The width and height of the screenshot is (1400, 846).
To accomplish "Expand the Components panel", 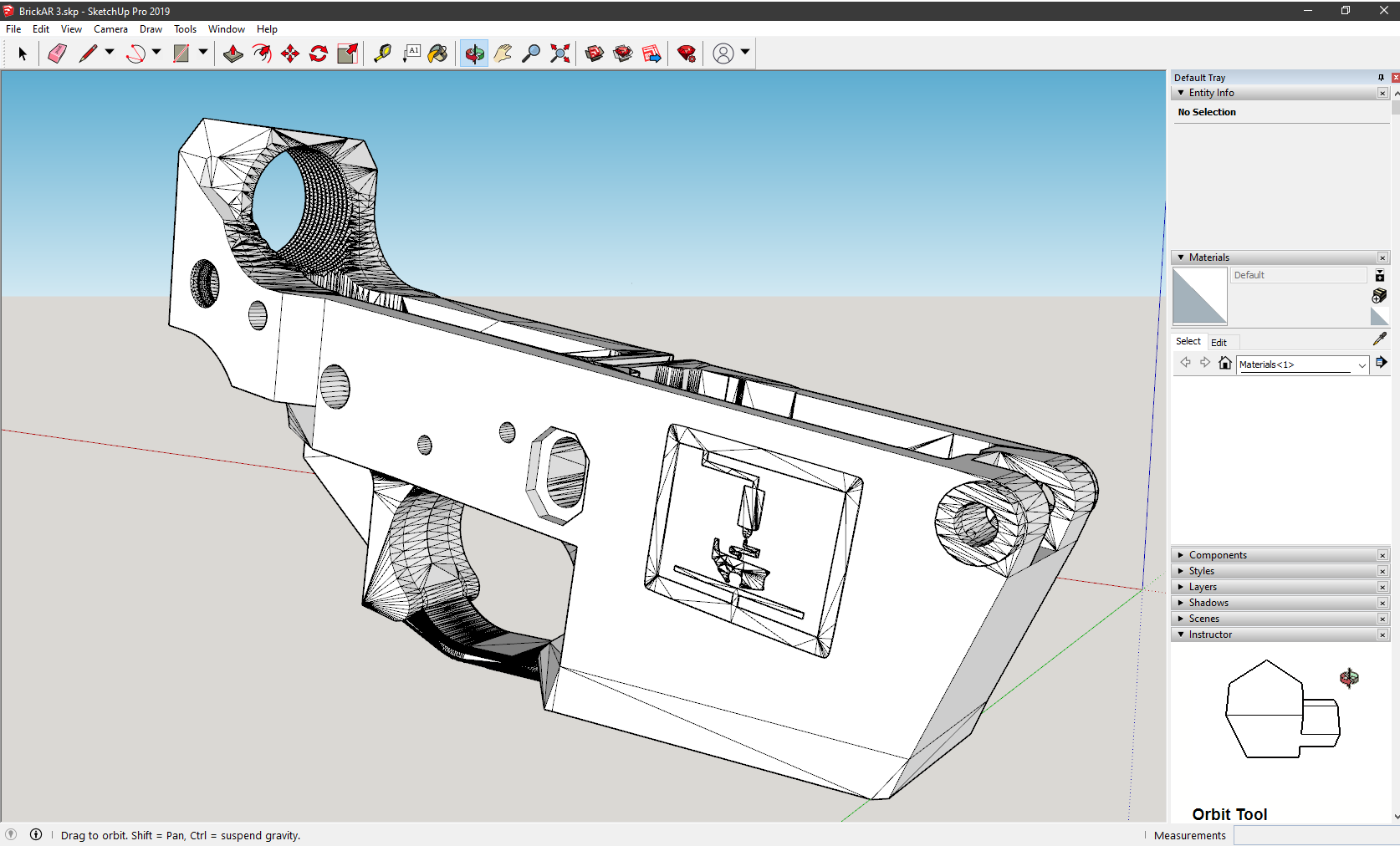I will tap(1217, 555).
